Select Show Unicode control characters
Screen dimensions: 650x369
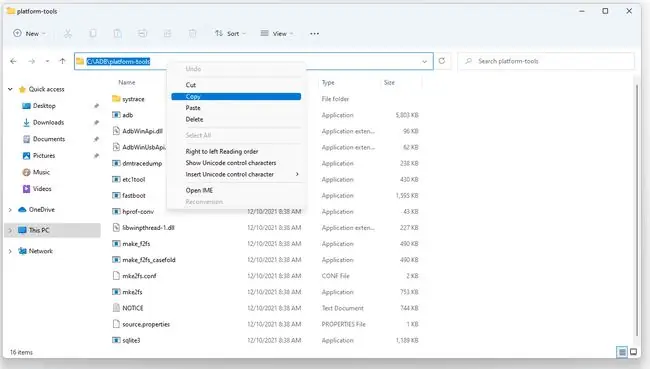click(x=236, y=163)
